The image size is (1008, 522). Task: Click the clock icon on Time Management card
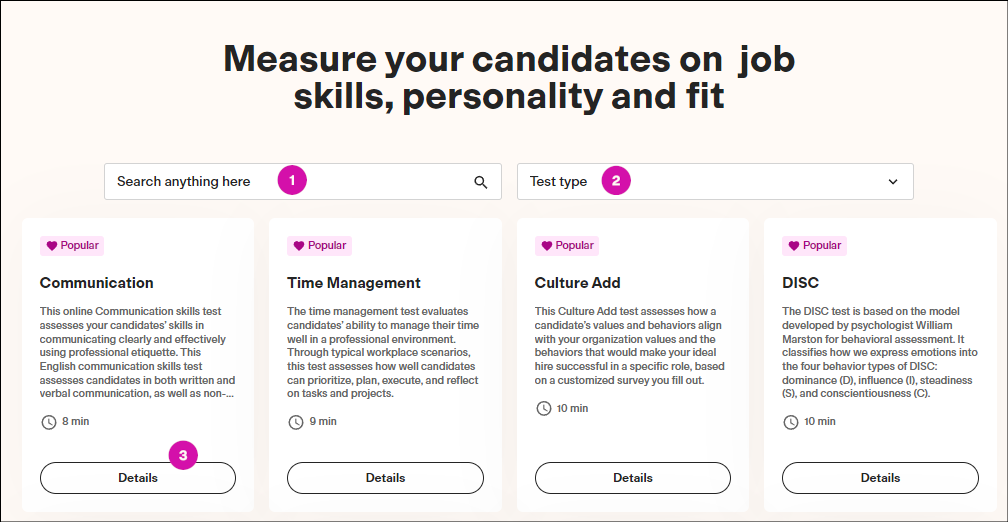[x=295, y=422]
